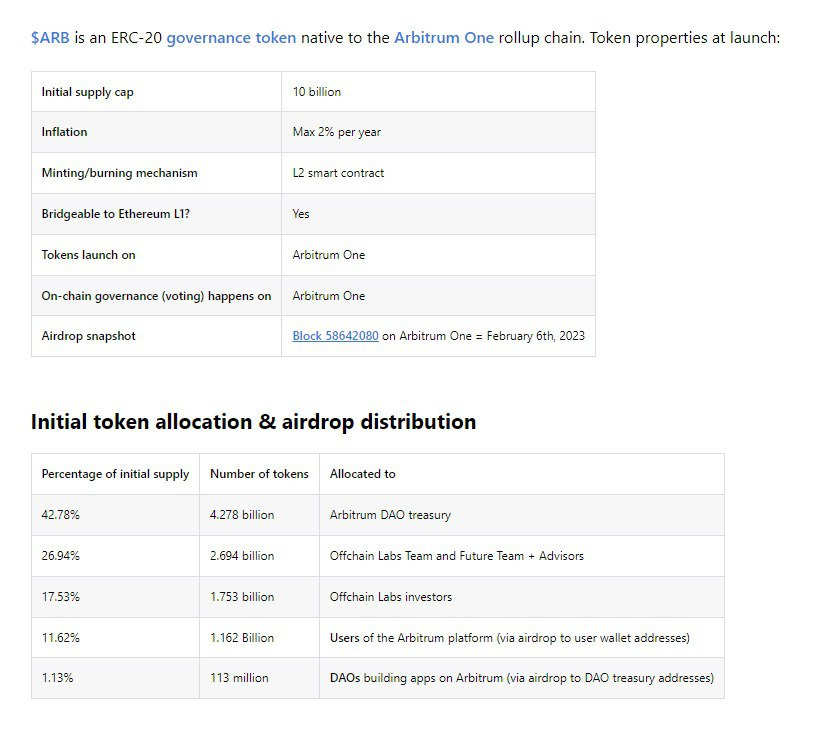837x734 pixels.
Task: Click the 'Inflation' row label
Action: [x=65, y=132]
